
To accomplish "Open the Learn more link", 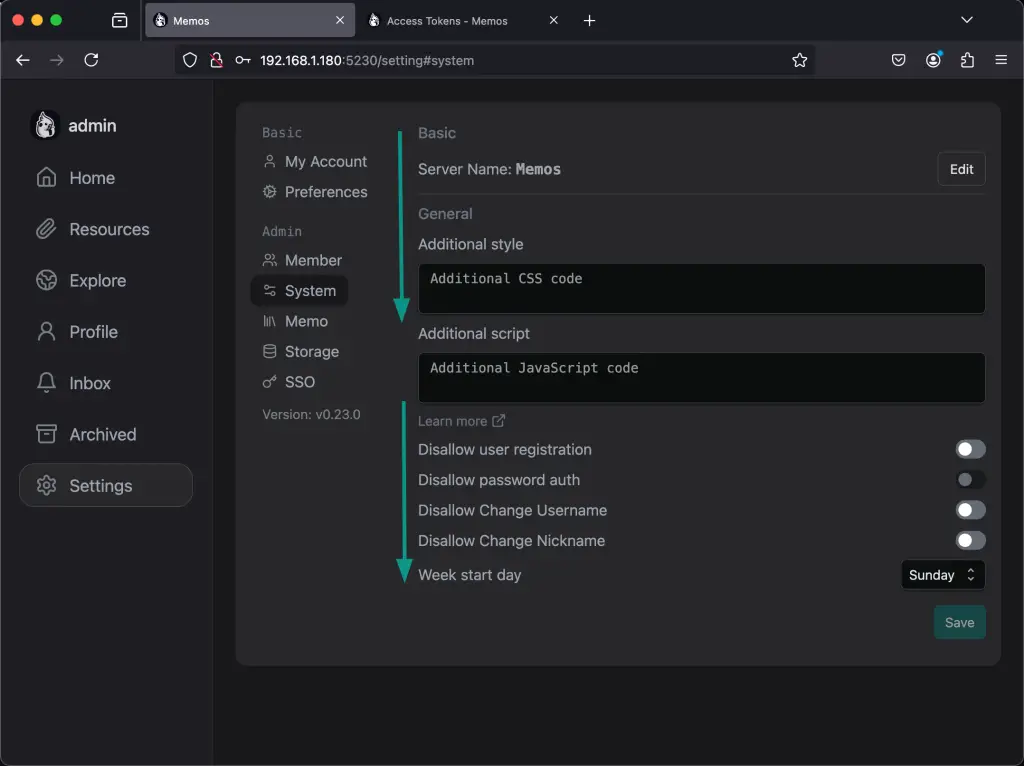I will [461, 420].
